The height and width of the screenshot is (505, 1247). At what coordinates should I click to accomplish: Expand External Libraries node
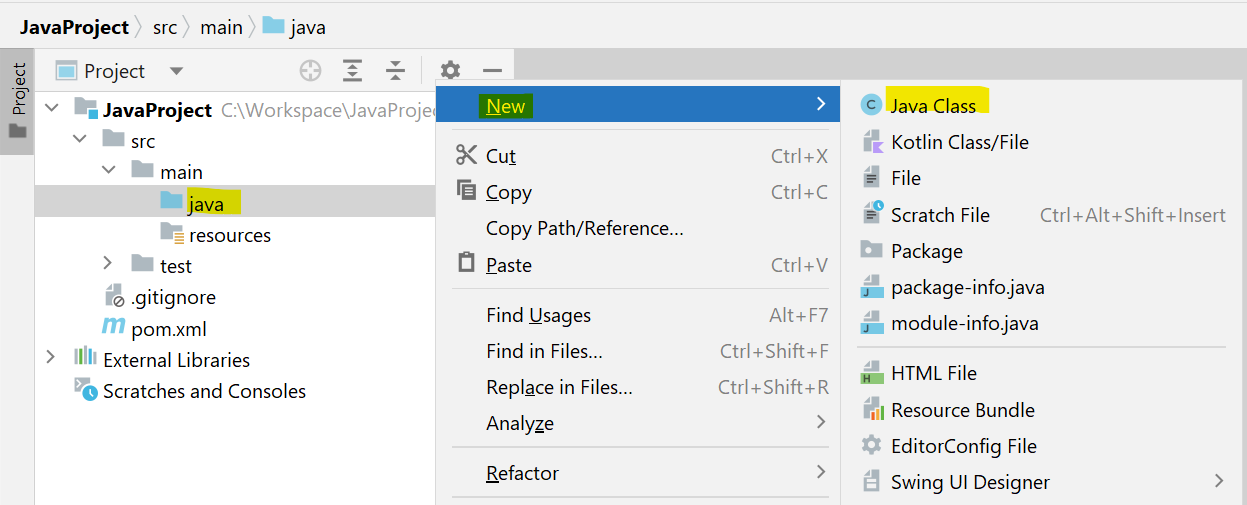[x=50, y=357]
